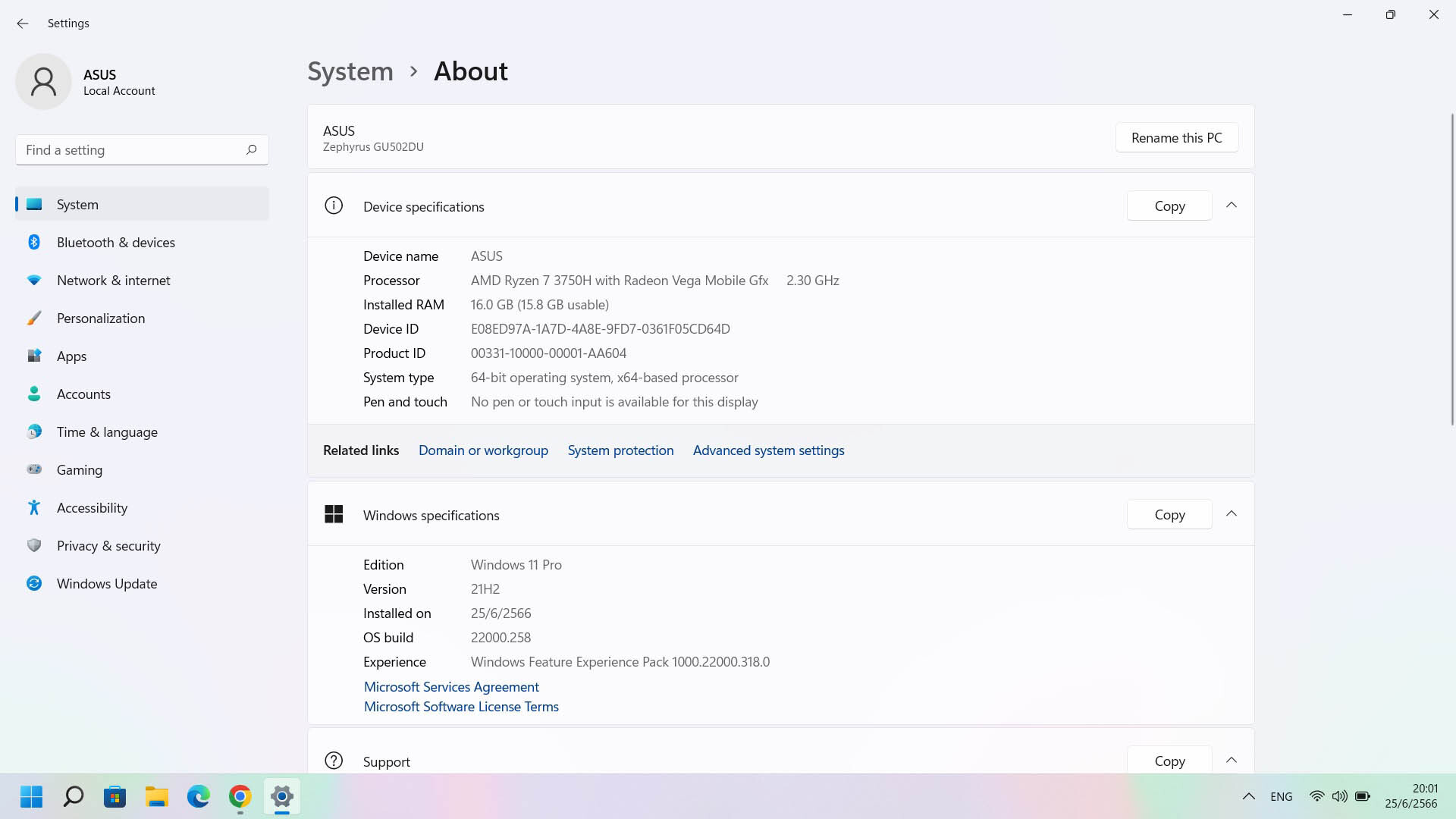
Task: Click the Windows logo beside Windows specifications
Action: click(334, 514)
